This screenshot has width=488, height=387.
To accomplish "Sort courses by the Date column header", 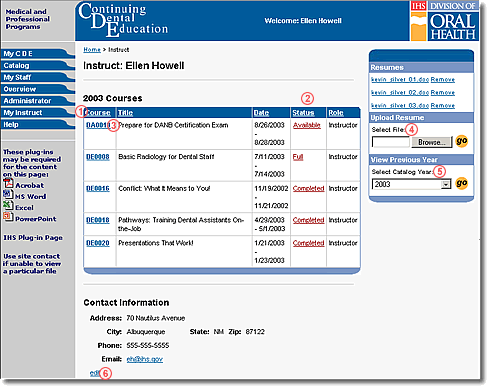I will (x=261, y=113).
